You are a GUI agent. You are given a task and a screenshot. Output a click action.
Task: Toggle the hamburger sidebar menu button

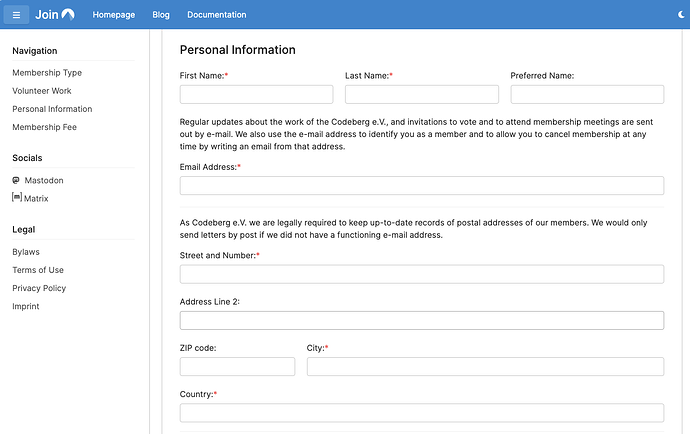tap(16, 15)
